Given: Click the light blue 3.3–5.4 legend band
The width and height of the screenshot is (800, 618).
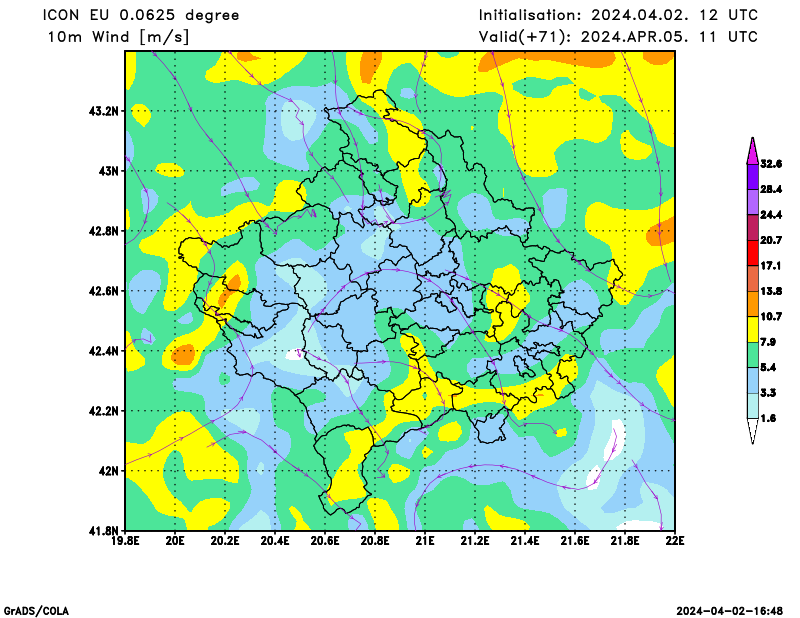Looking at the screenshot, I should pyautogui.click(x=753, y=381).
